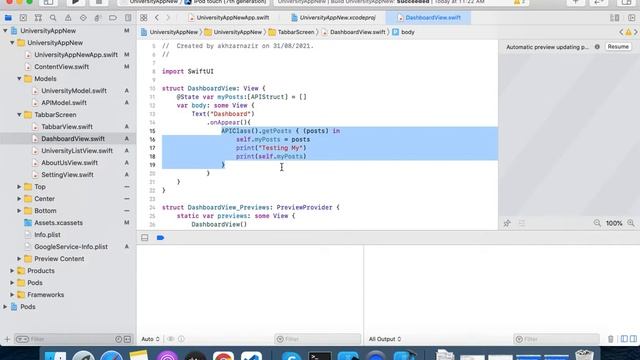Open TabbarScreen in the jump bar
640x360 pixels.
[x=291, y=32]
